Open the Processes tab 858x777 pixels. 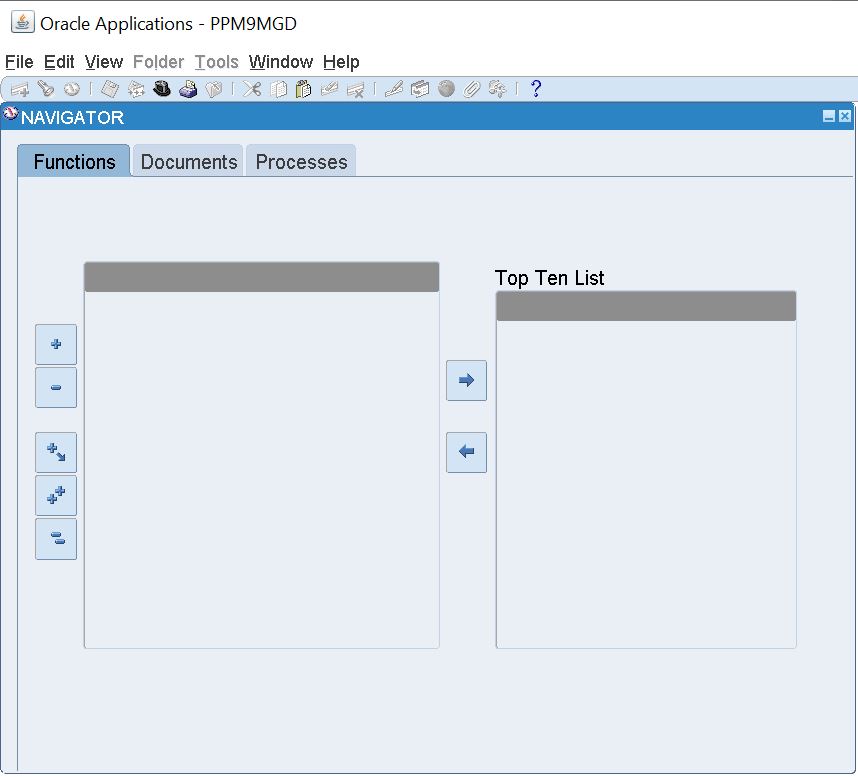301,162
